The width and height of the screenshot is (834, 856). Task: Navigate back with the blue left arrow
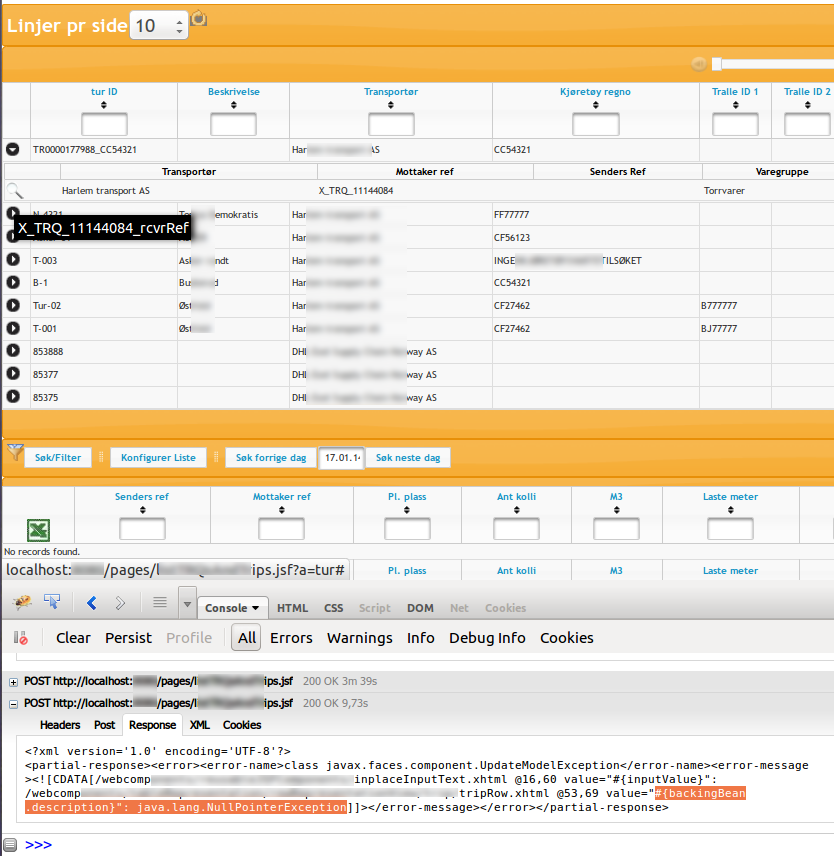[x=90, y=600]
